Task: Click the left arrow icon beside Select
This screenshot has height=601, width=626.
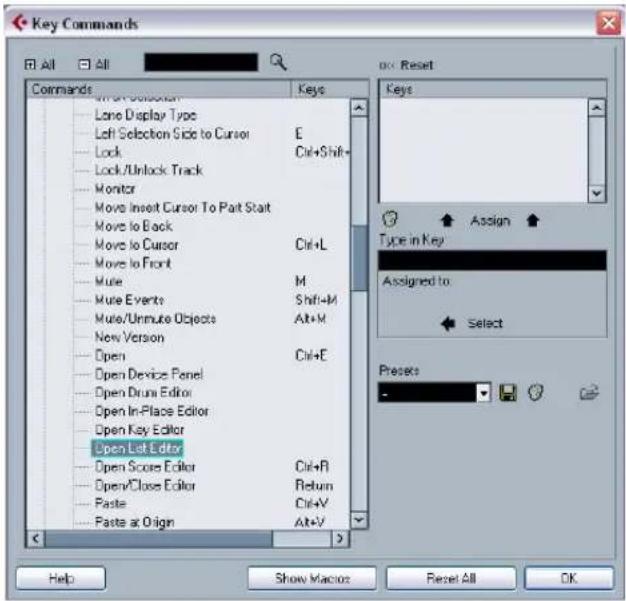Action: pos(448,323)
